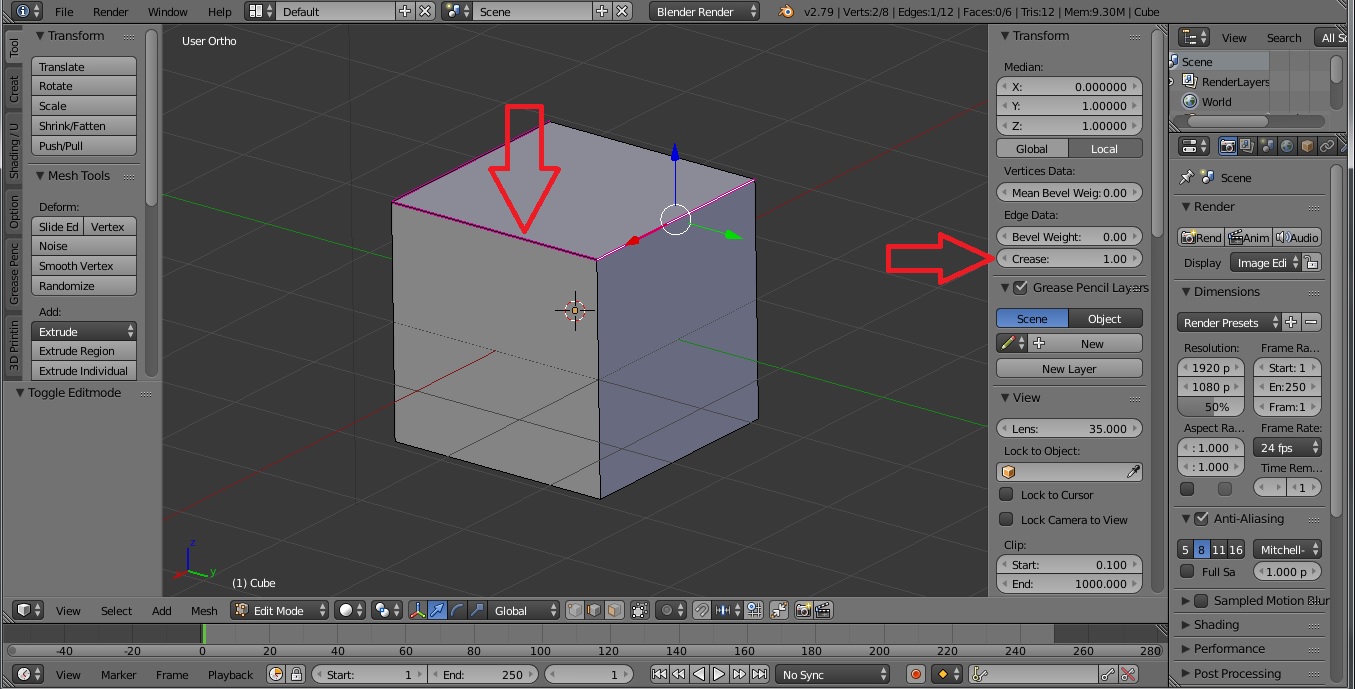This screenshot has width=1360, height=689.
Task: Enable Lock Camera to View checkbox
Action: (x=1006, y=520)
